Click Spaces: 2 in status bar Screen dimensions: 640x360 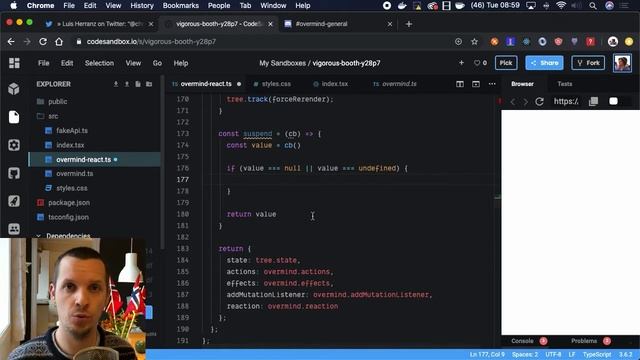click(x=525, y=355)
